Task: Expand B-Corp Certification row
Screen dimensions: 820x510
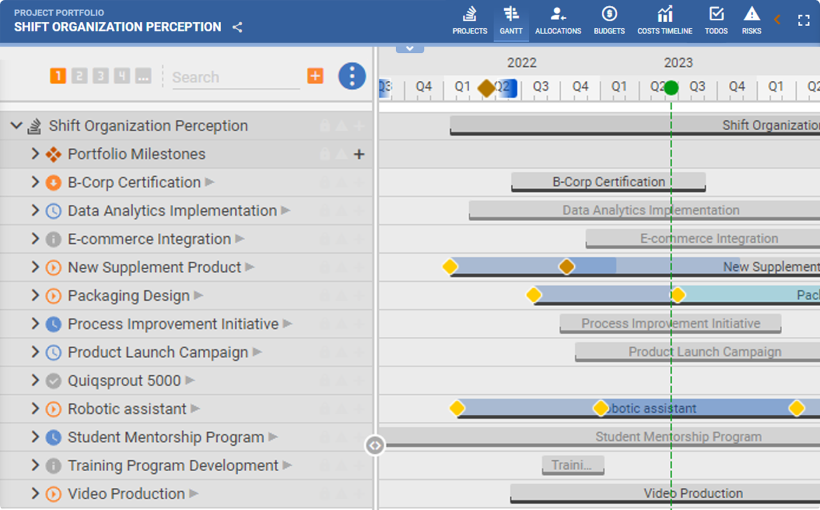Action: [x=35, y=182]
